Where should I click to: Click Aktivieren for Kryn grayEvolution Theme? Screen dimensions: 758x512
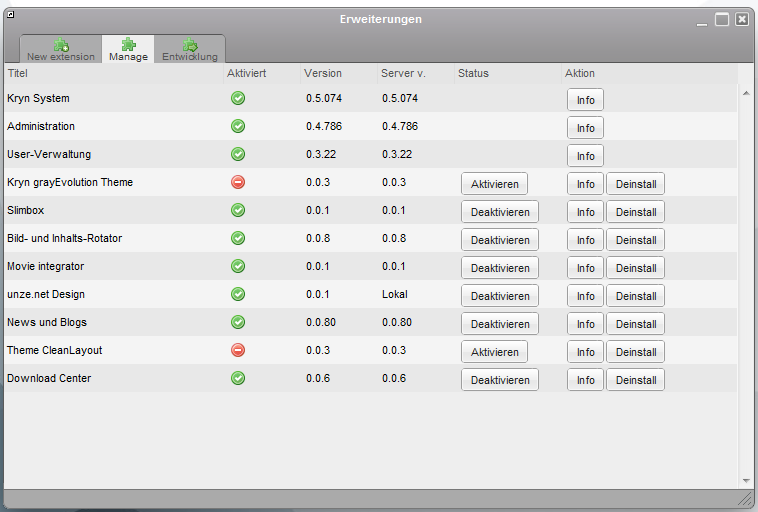pos(494,184)
